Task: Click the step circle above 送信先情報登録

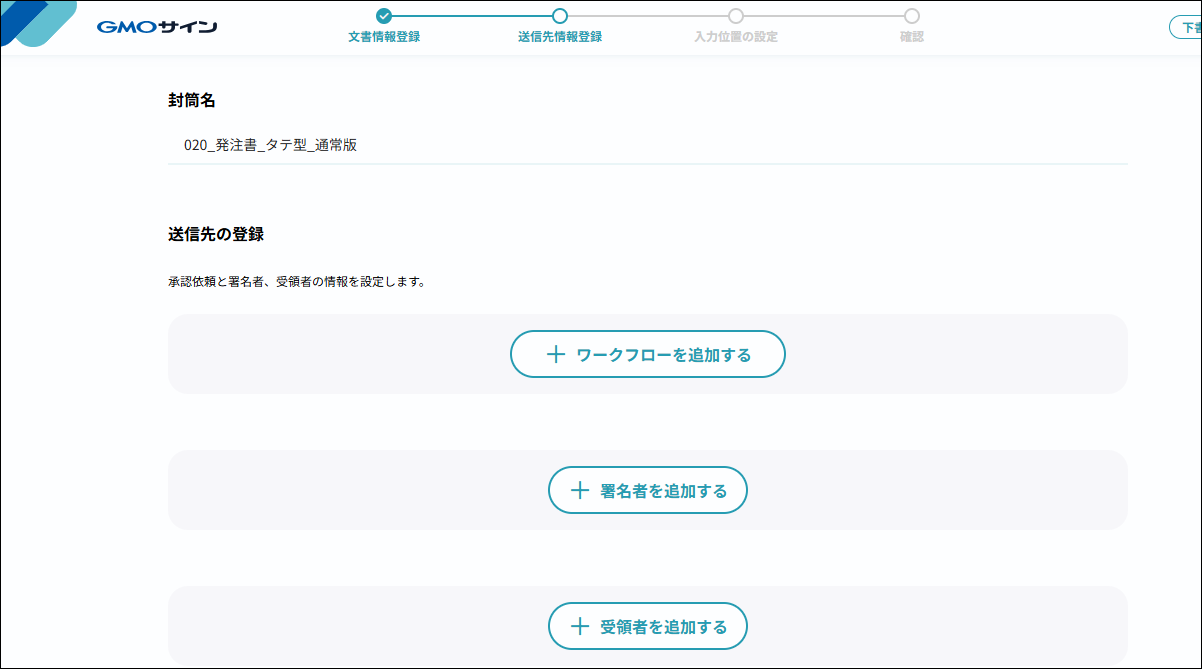Action: click(560, 16)
